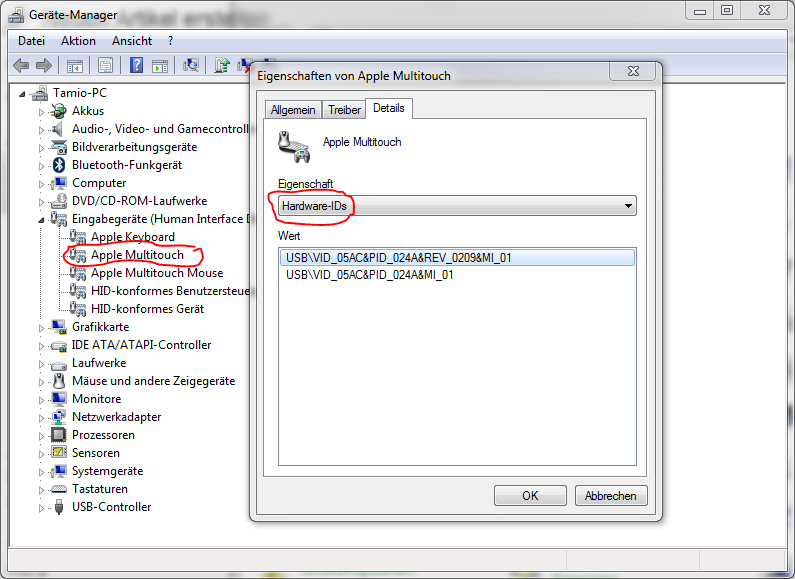Click scan for hardware changes icon
The image size is (795, 579).
coord(191,65)
